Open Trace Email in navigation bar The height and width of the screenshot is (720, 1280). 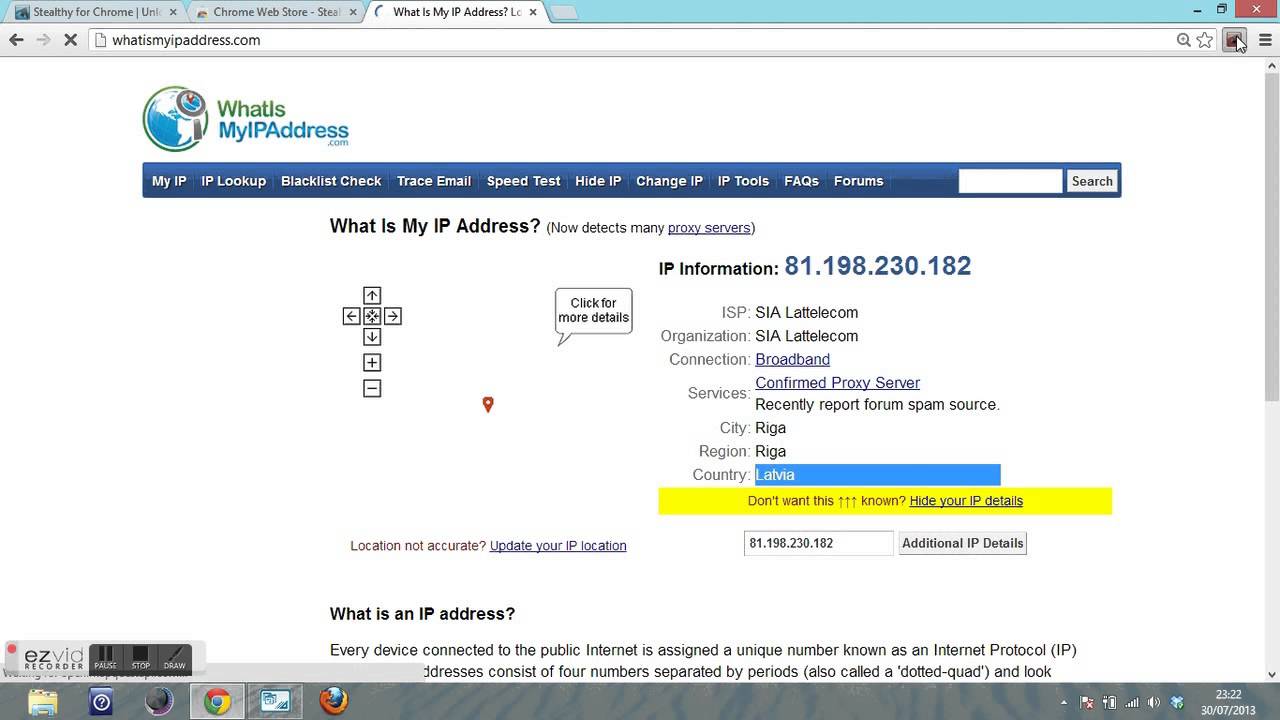click(x=434, y=181)
